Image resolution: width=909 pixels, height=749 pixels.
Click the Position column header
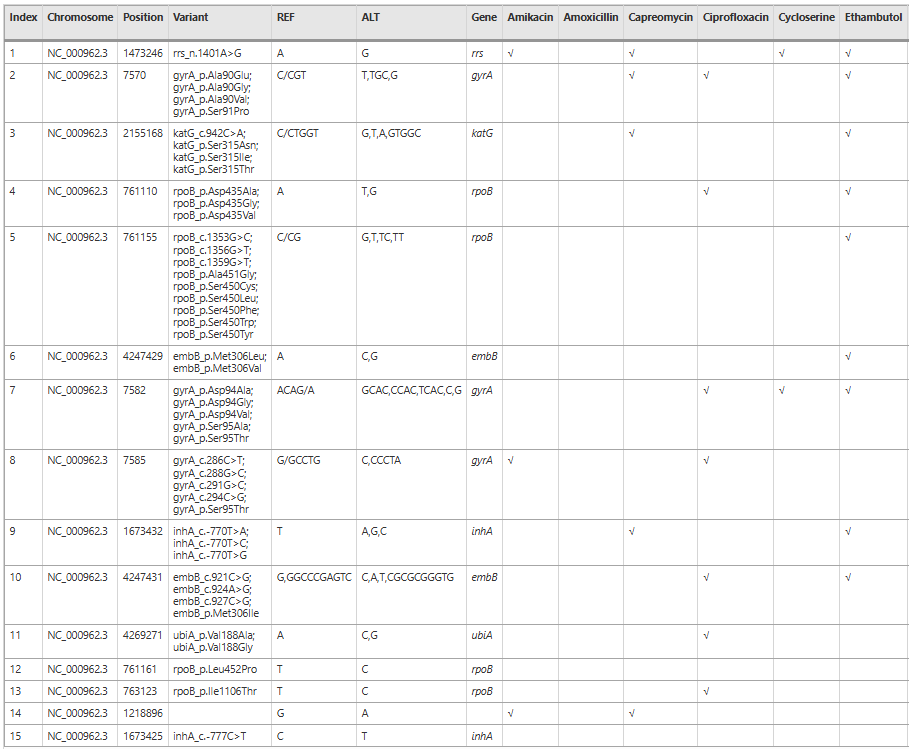pyautogui.click(x=143, y=18)
